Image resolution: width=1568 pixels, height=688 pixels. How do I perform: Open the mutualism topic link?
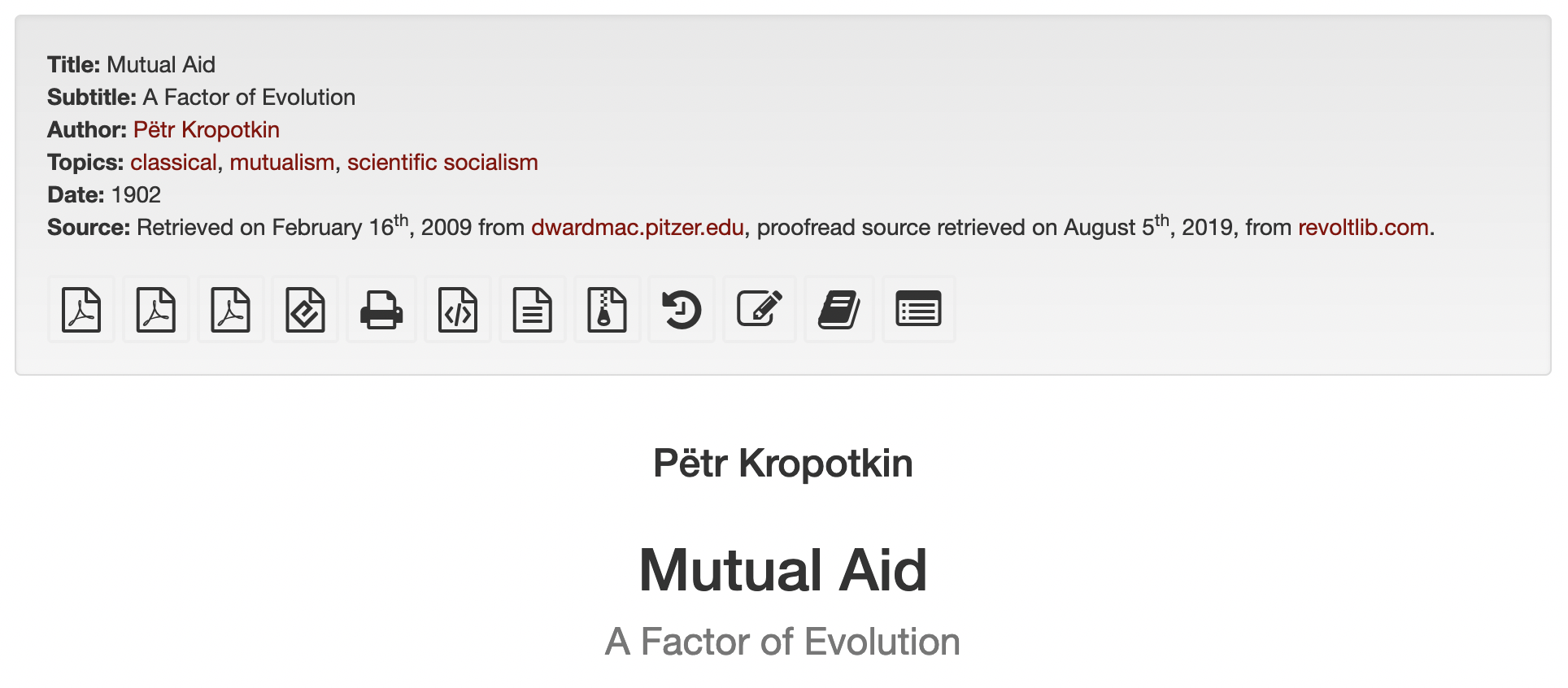click(282, 163)
